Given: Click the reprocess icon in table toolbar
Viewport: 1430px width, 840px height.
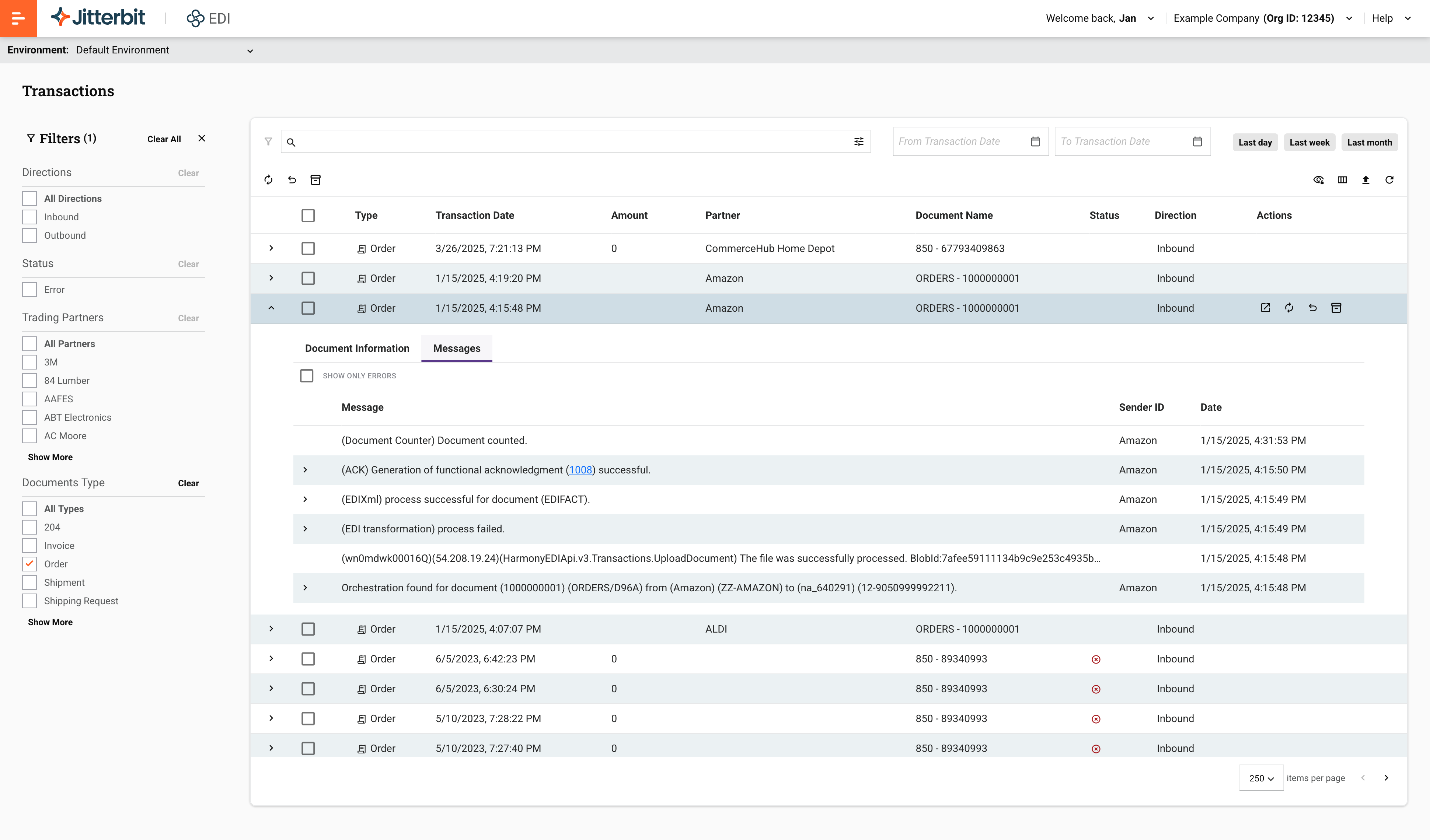Looking at the screenshot, I should tap(268, 180).
